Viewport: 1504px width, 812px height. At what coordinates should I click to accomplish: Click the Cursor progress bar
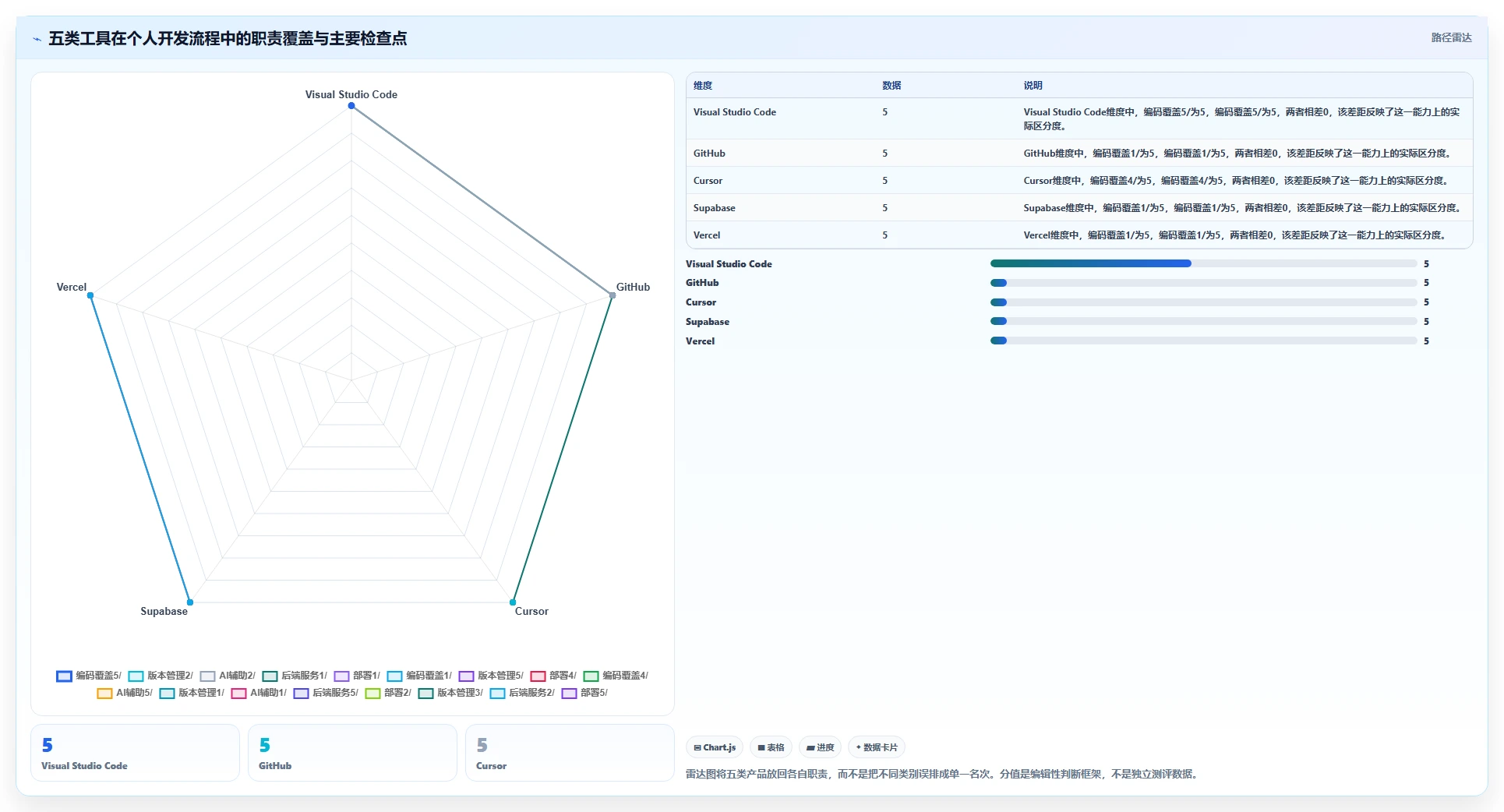[x=1203, y=302]
